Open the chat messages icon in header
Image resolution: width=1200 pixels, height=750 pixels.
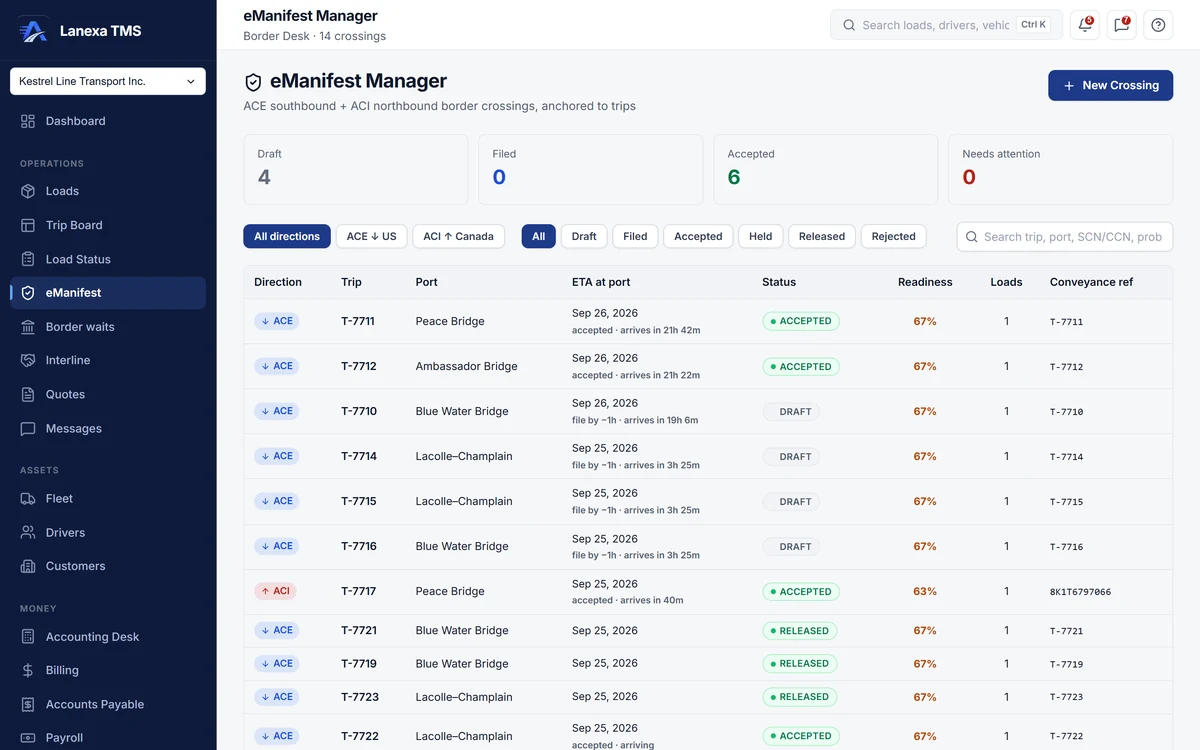pyautogui.click(x=1122, y=25)
